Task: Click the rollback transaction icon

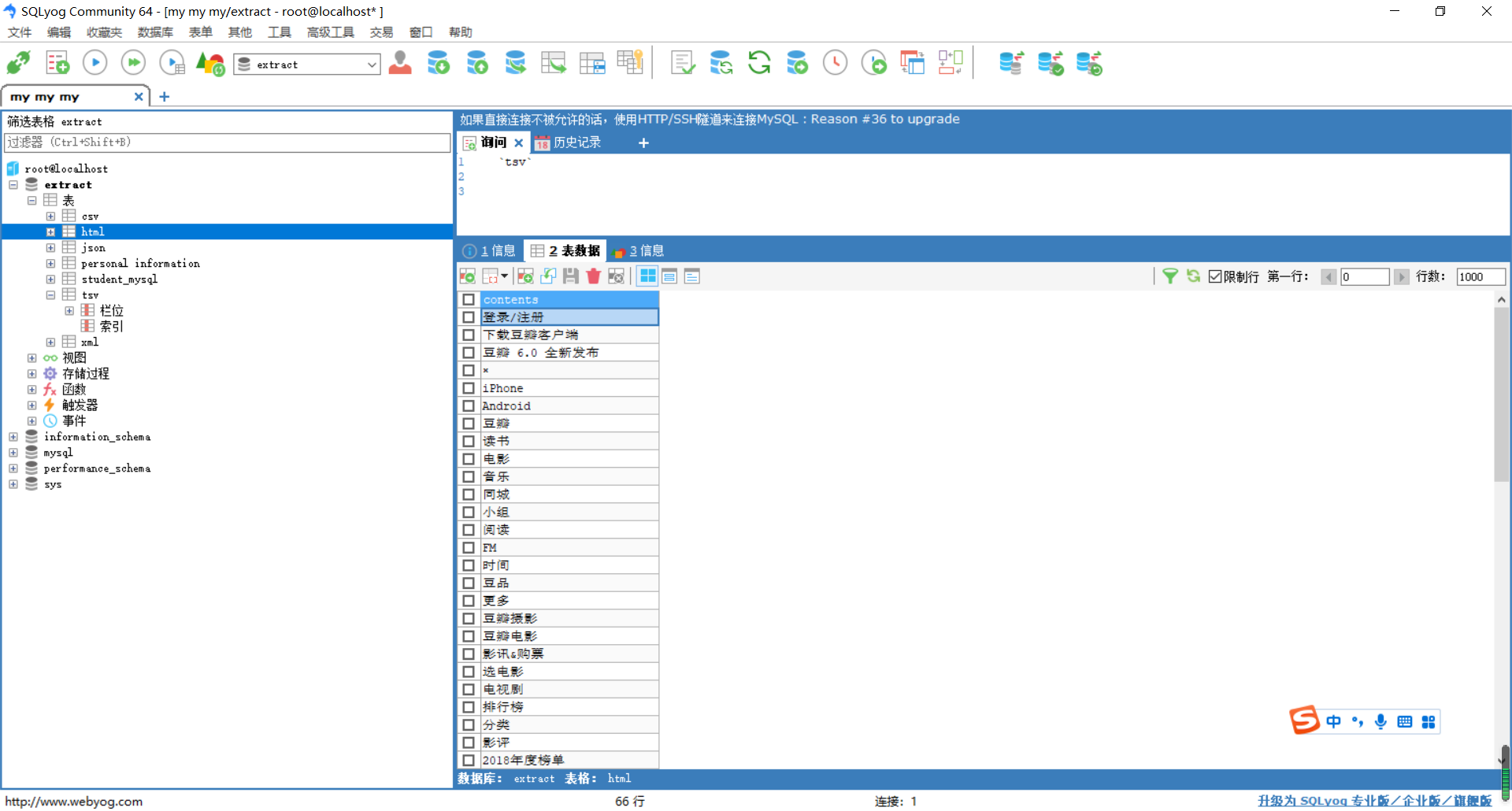Action: [x=1089, y=62]
